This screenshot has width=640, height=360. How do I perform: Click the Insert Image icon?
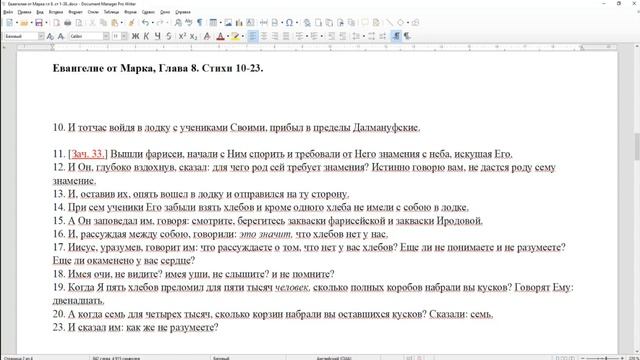point(228,23)
